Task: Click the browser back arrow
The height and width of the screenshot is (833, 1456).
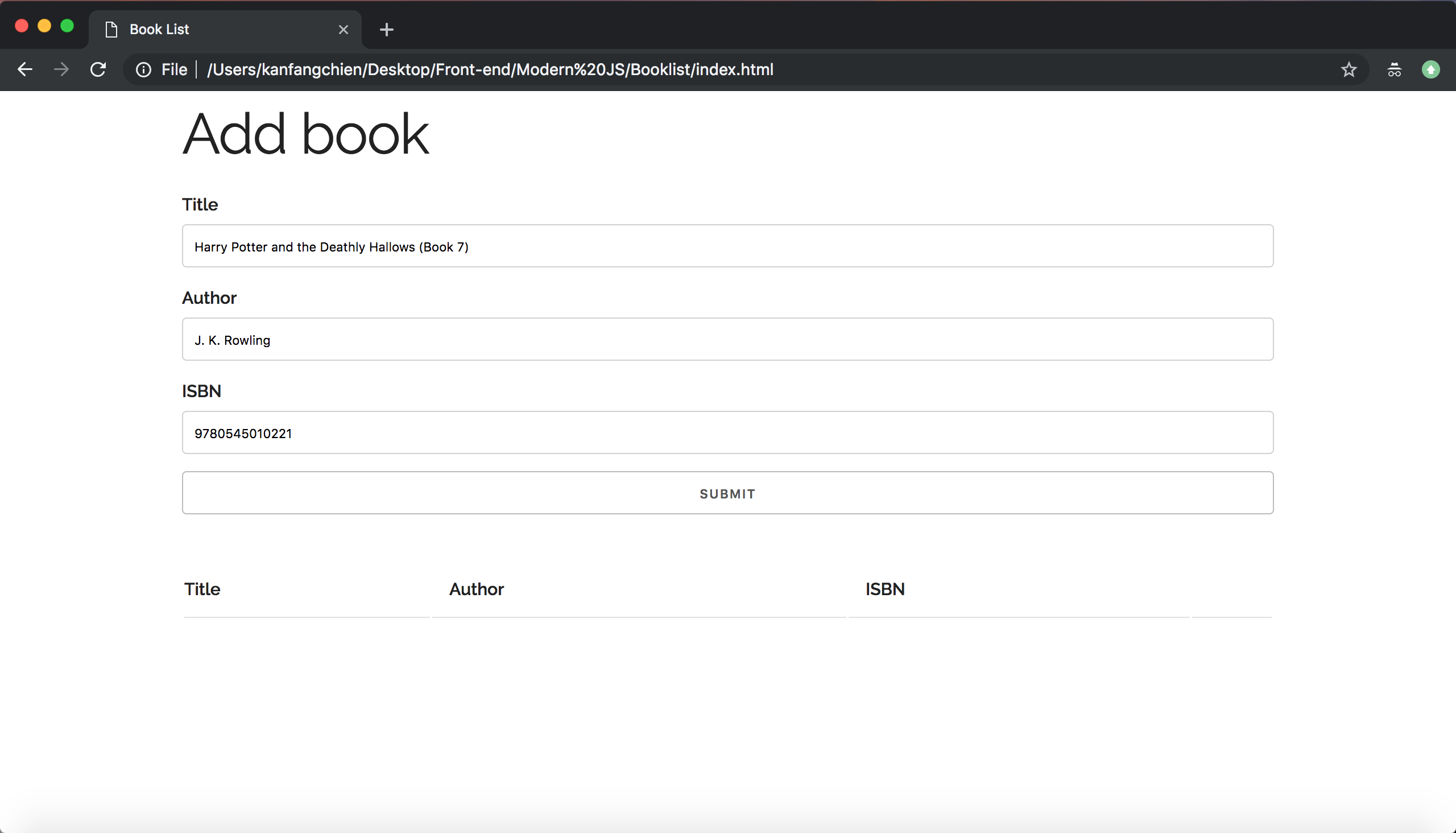Action: [25, 69]
